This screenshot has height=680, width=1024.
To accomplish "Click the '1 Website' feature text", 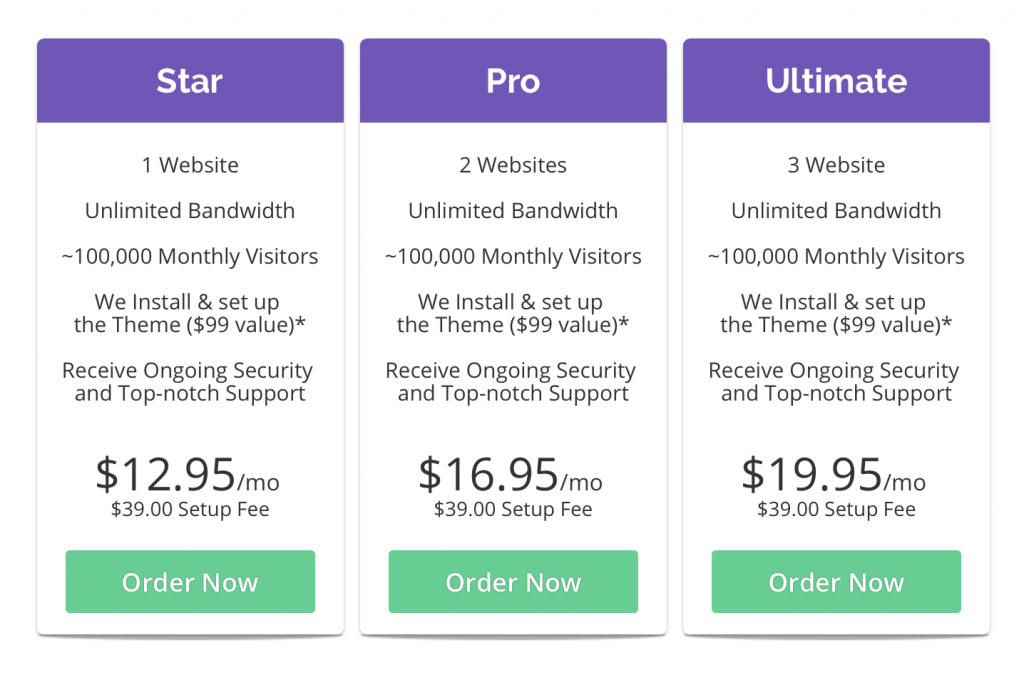I will point(190,165).
